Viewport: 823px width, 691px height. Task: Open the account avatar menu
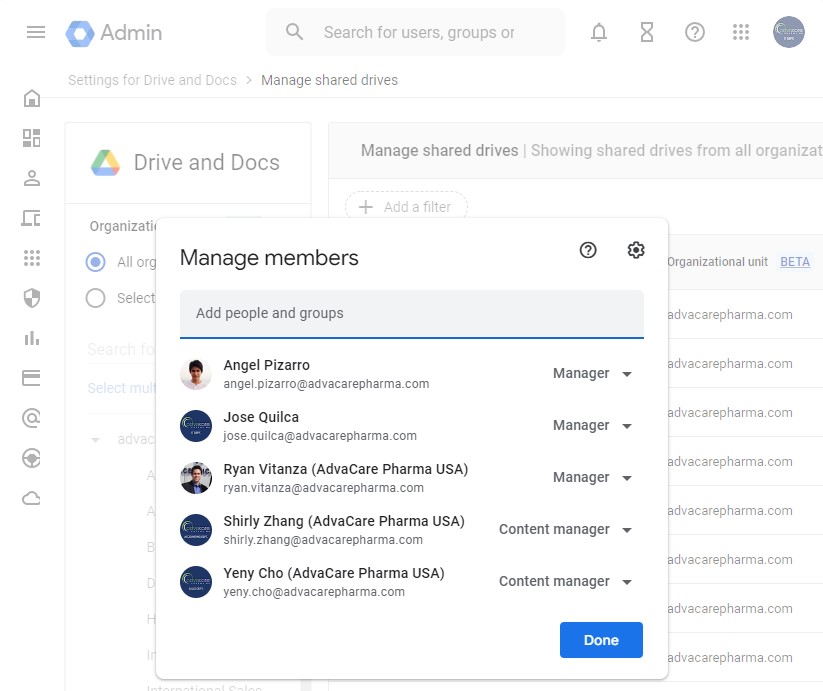click(788, 32)
